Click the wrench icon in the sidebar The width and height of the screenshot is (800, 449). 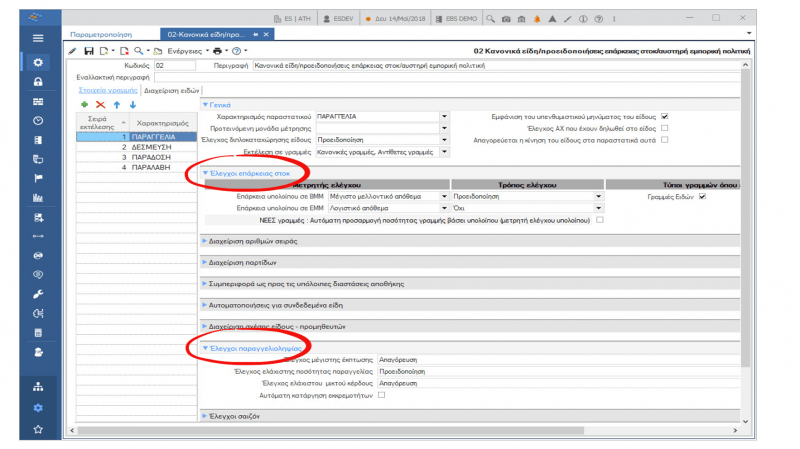coord(38,294)
